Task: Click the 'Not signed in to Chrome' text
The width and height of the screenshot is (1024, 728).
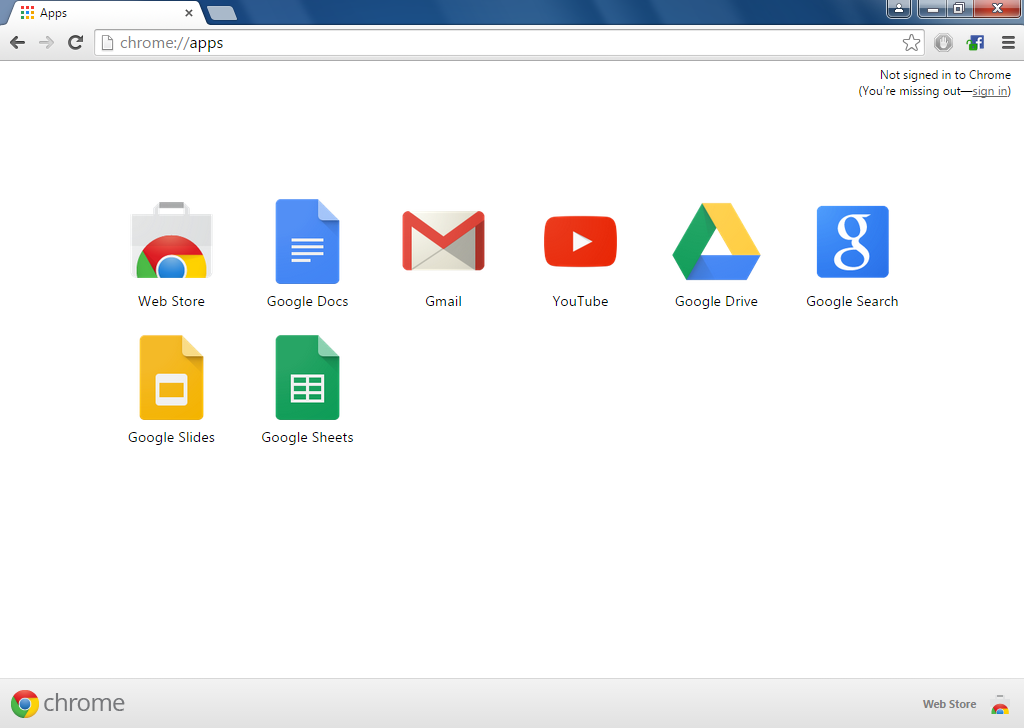Action: [x=945, y=75]
